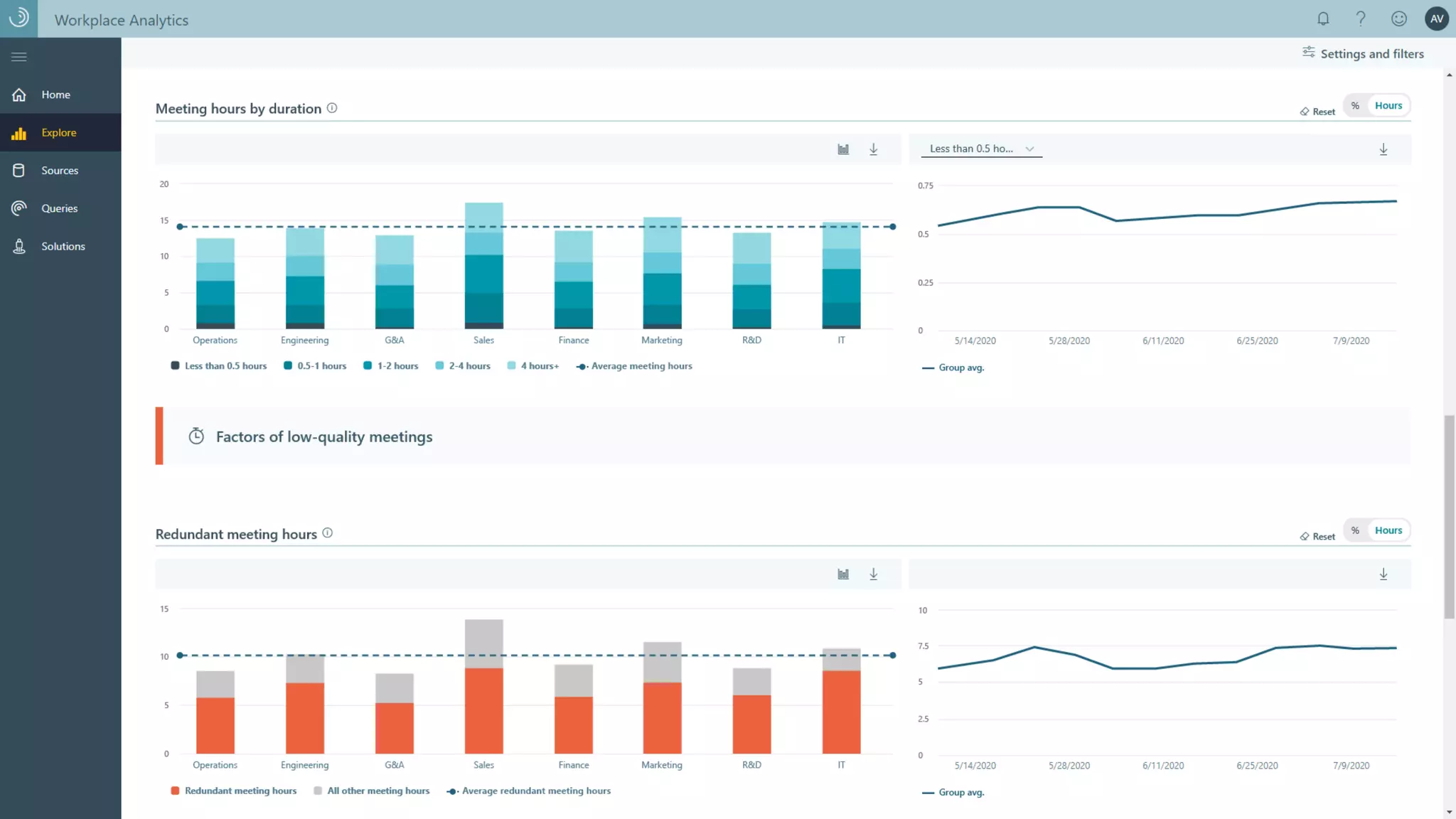Screen dimensions: 1456x819
Task: Expand the Less than 0.5 hours dropdown
Action: tap(981, 149)
